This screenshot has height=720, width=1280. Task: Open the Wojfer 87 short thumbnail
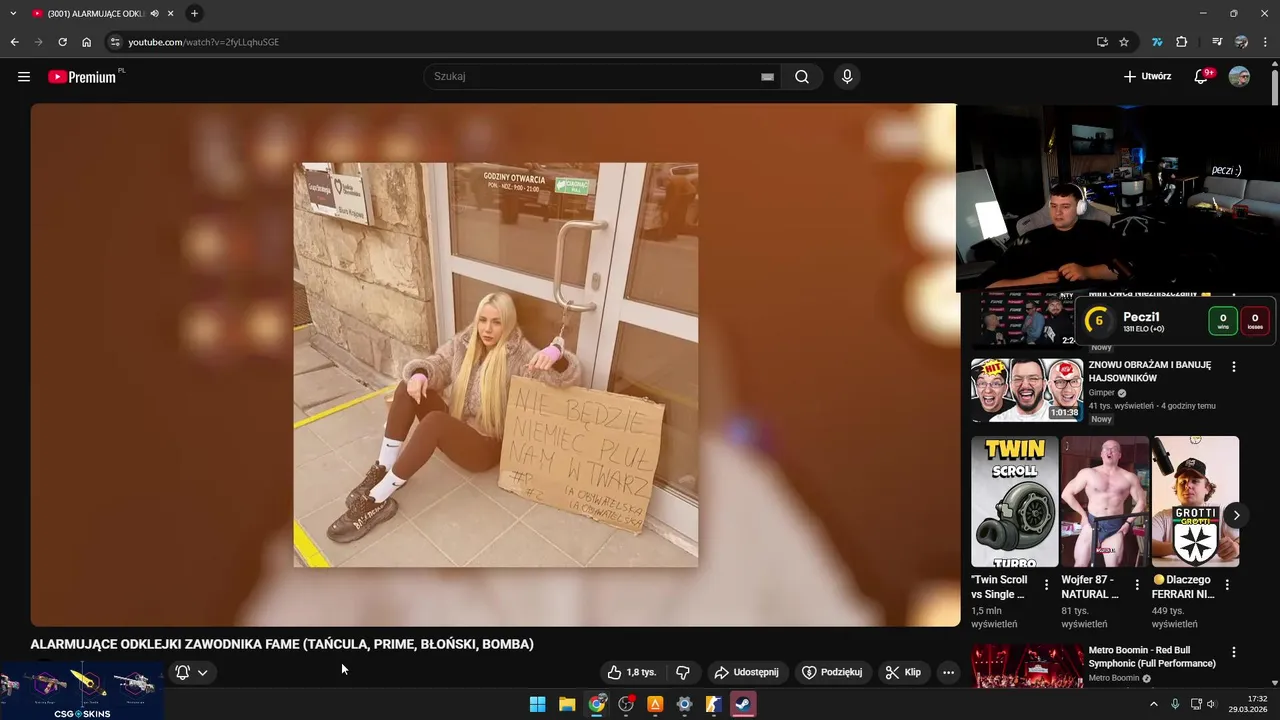tap(1104, 501)
